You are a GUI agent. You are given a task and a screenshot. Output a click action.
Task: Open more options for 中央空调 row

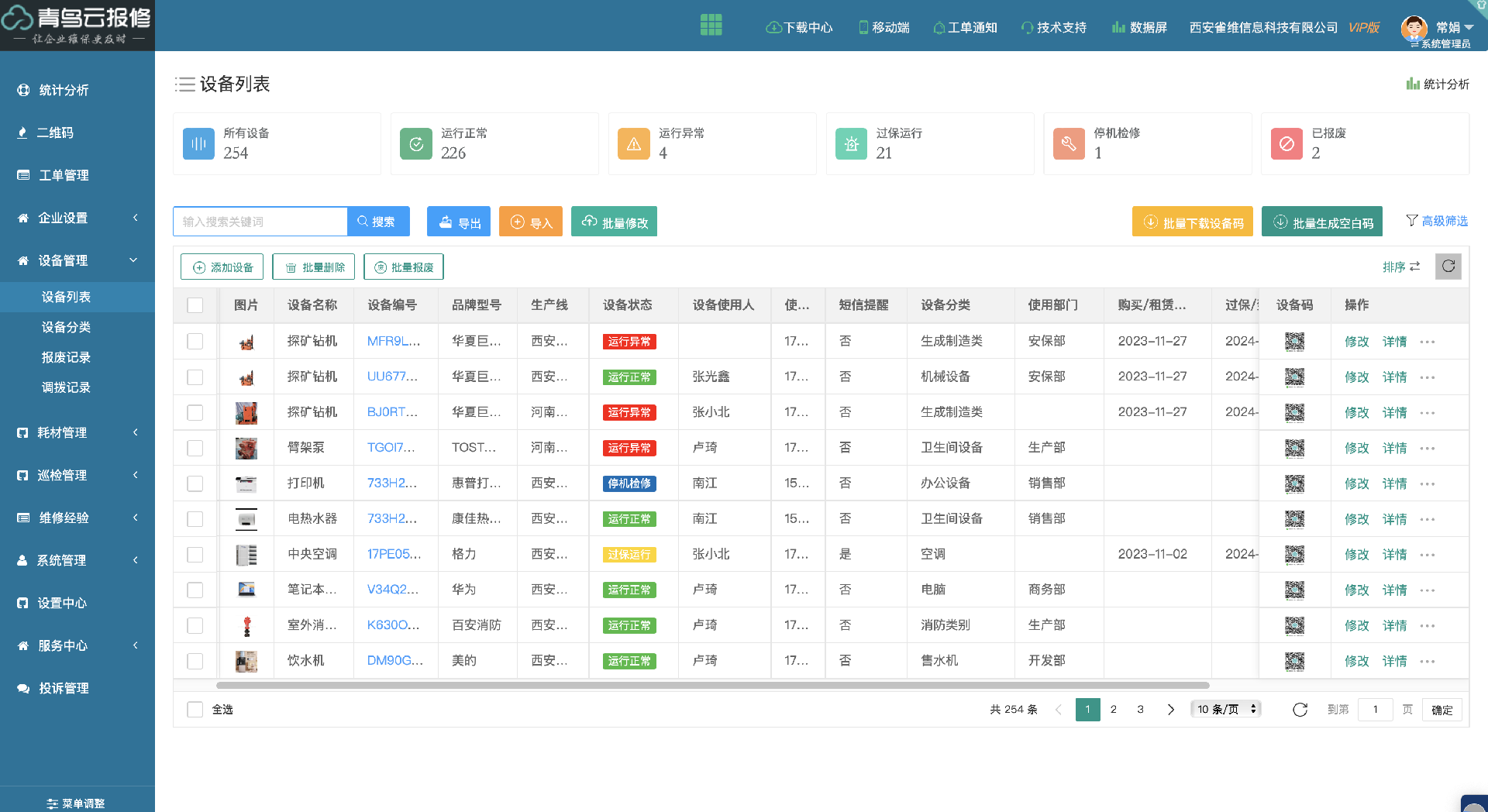click(x=1428, y=555)
